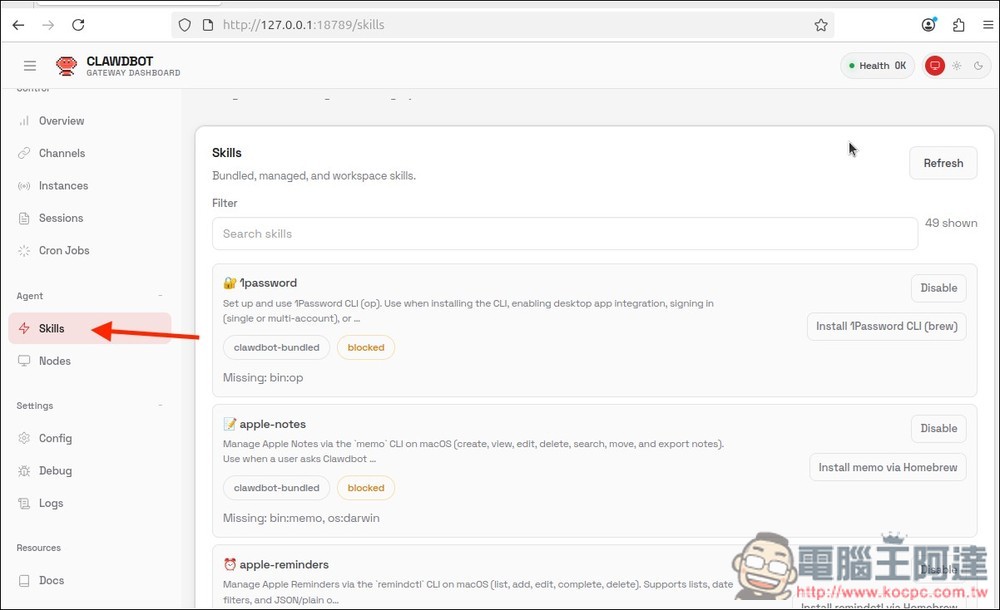Select Nodes in the Agent section
This screenshot has height=610, width=1000.
(54, 361)
